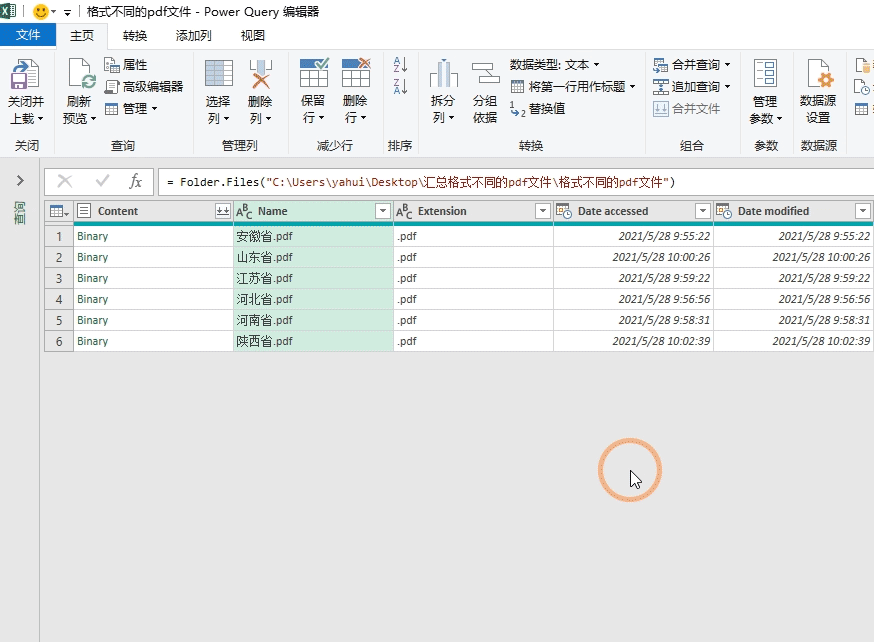Viewport: 874px width, 642px height.
Task: Select the Content column header
Action: 118,211
